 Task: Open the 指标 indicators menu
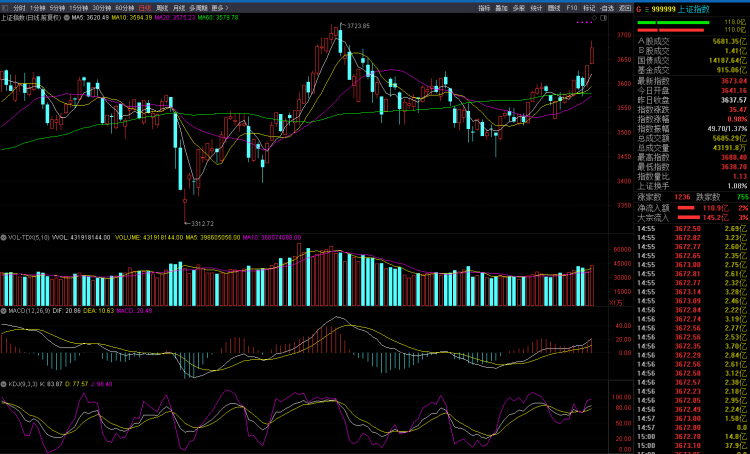point(484,7)
